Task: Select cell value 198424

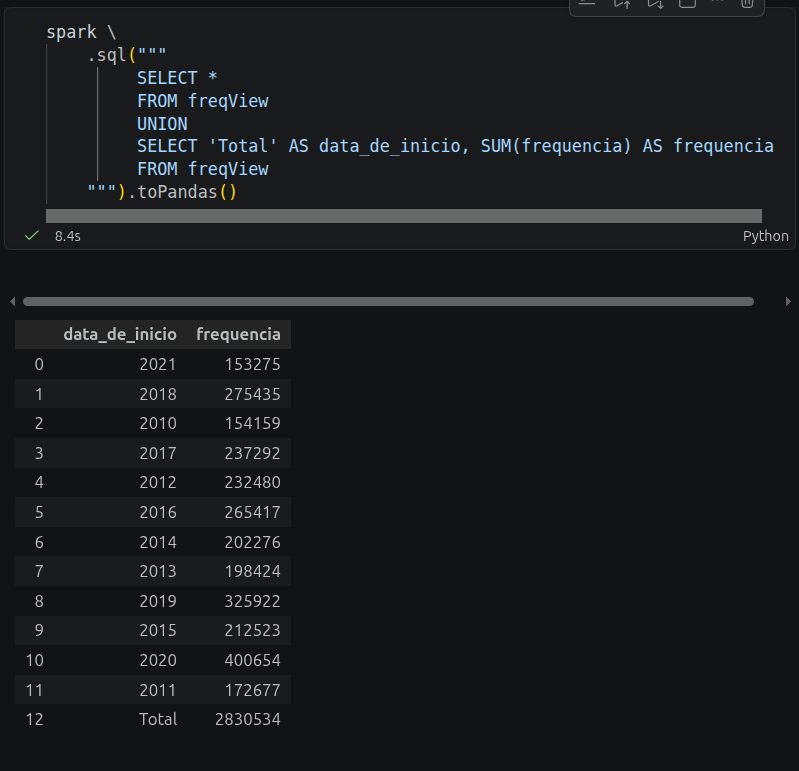Action: (252, 571)
